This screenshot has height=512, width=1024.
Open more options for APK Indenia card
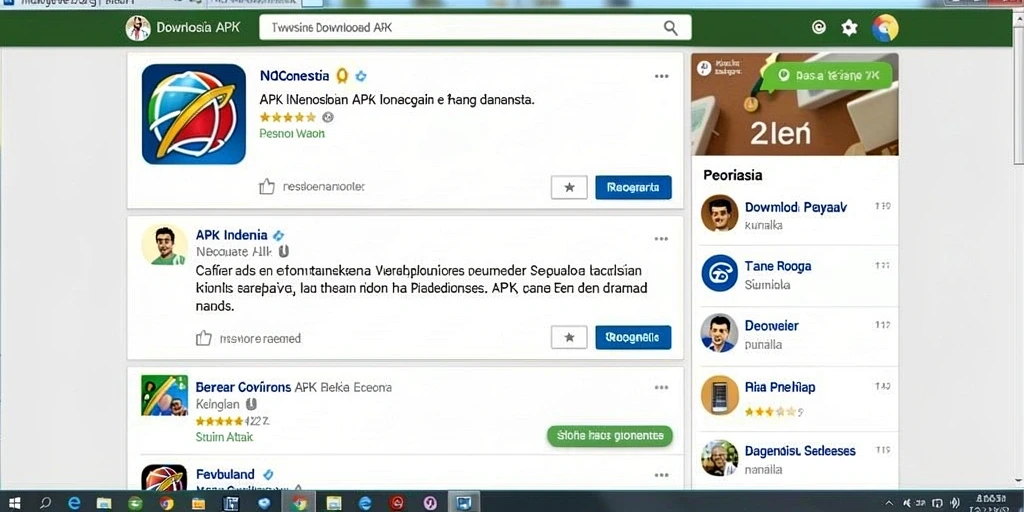click(662, 239)
